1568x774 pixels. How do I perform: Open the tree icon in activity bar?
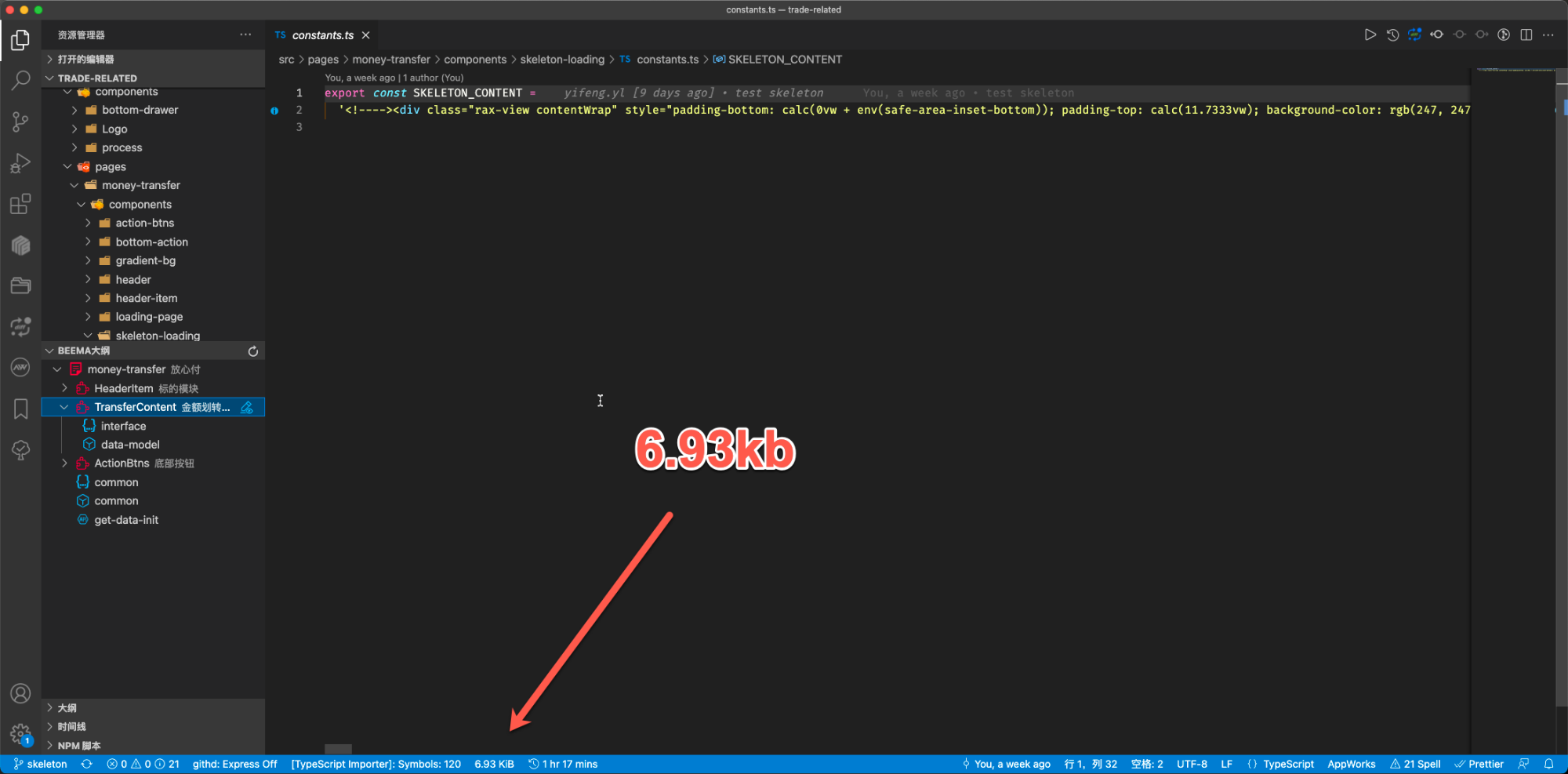pos(20,449)
